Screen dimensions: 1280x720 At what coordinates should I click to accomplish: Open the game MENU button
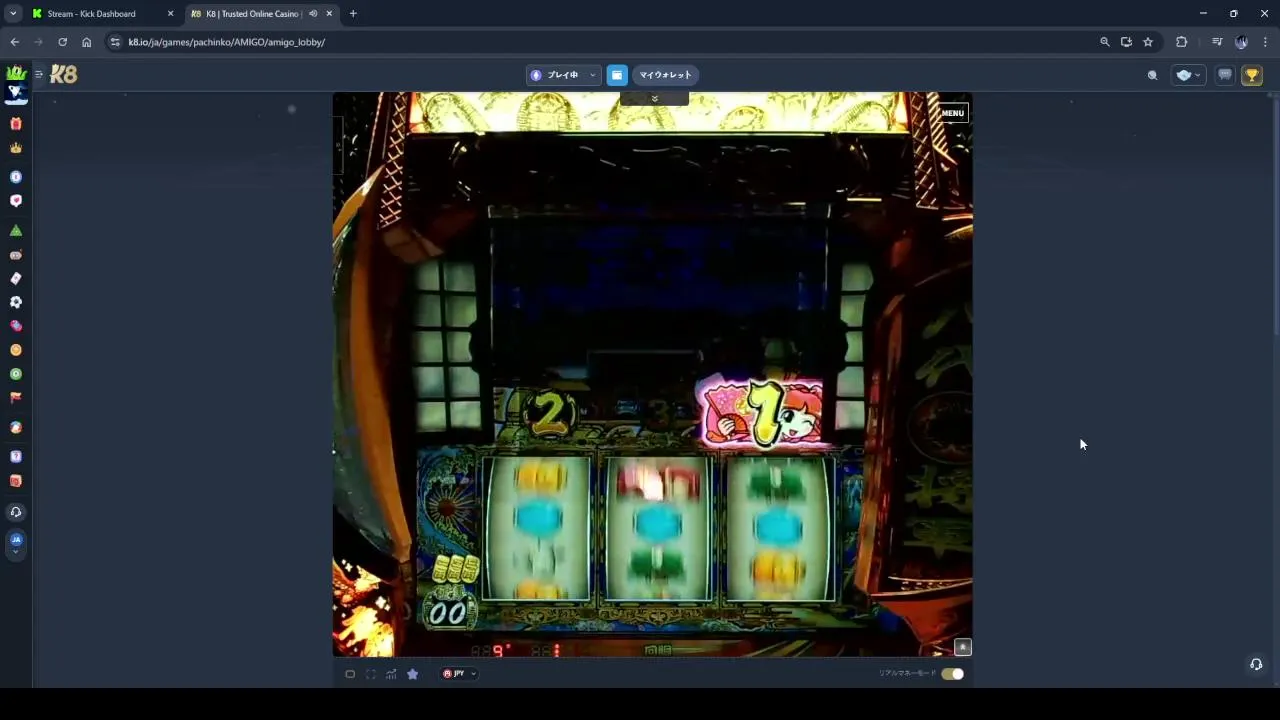(x=952, y=113)
